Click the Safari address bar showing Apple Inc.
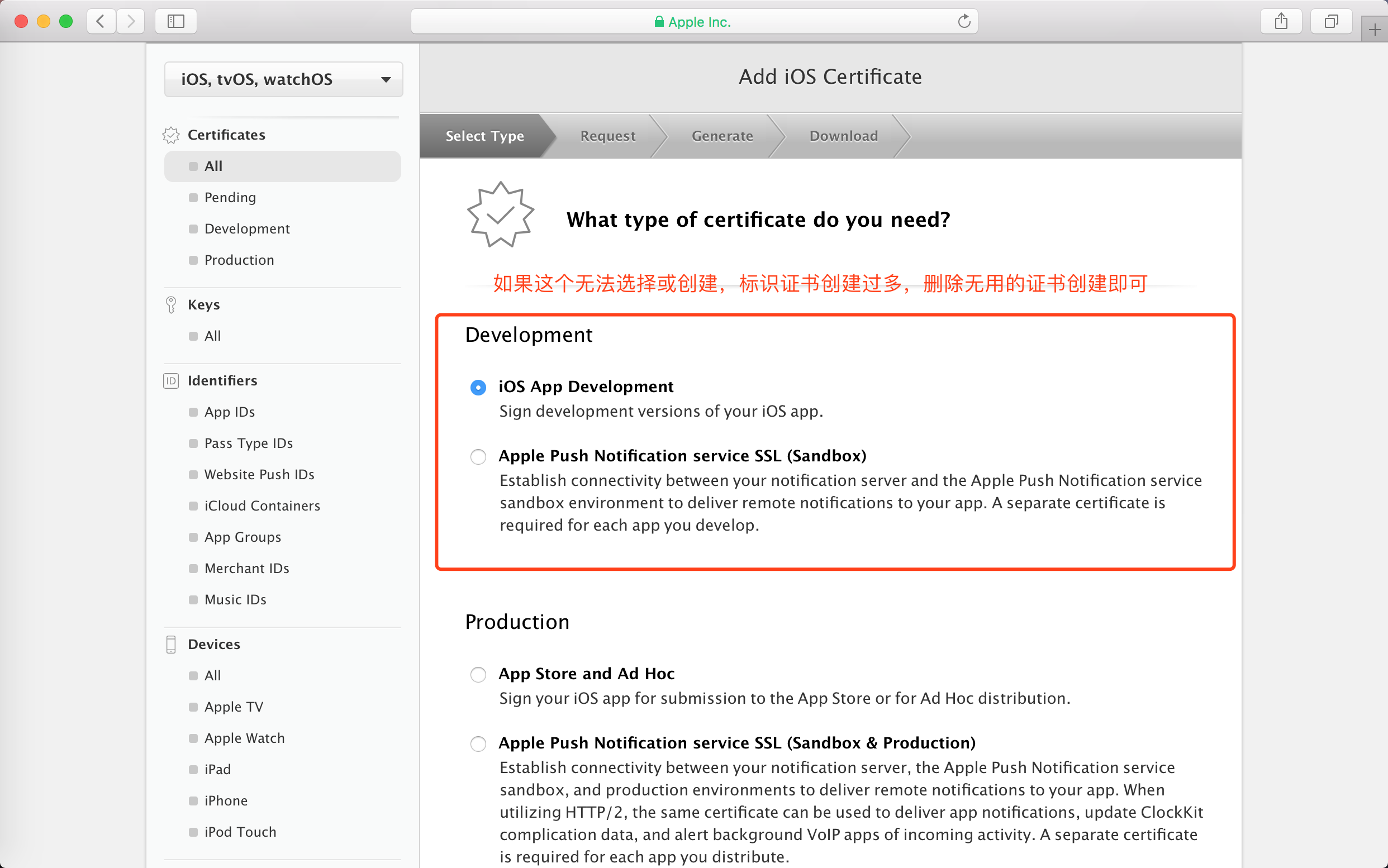 click(693, 22)
